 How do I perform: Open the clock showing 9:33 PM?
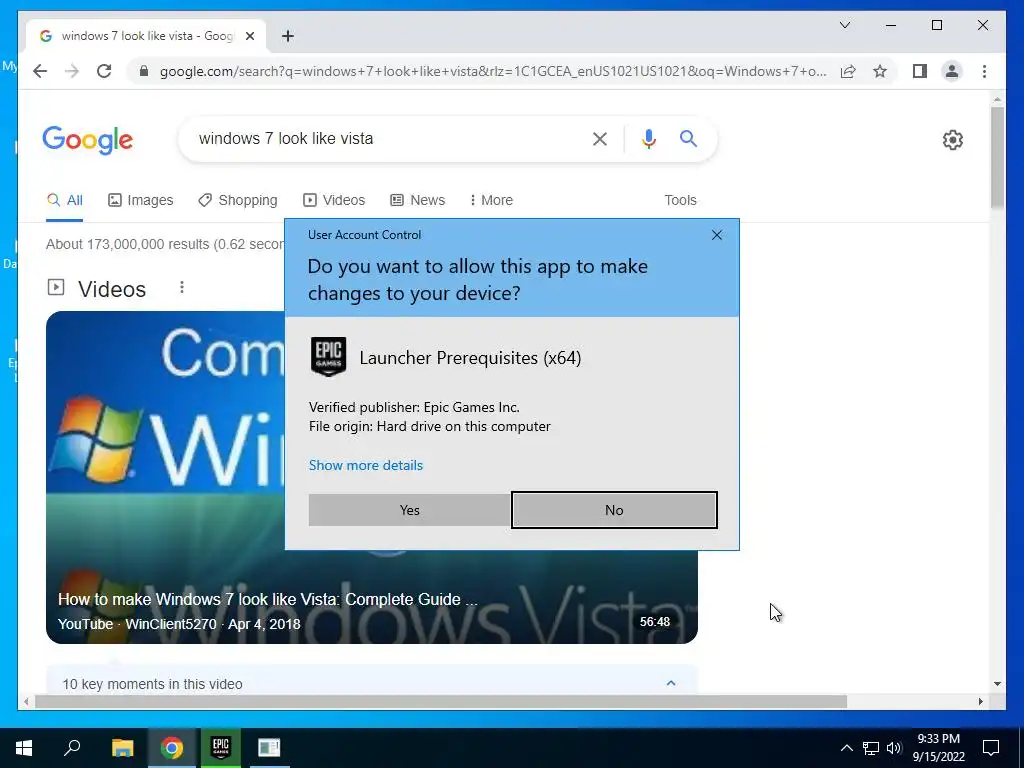tap(938, 748)
